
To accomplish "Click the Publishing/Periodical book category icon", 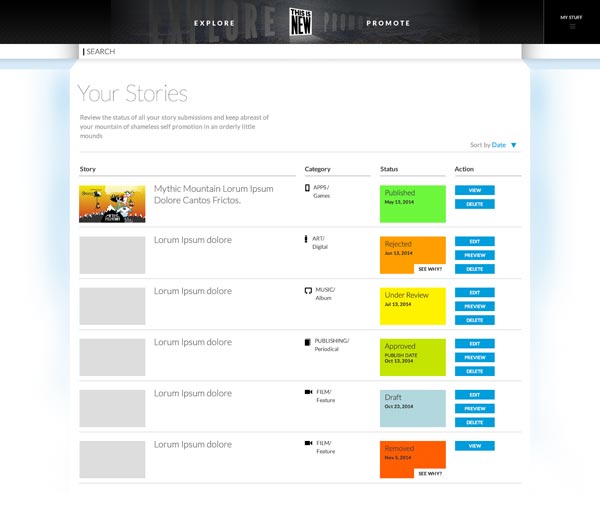I will click(308, 342).
